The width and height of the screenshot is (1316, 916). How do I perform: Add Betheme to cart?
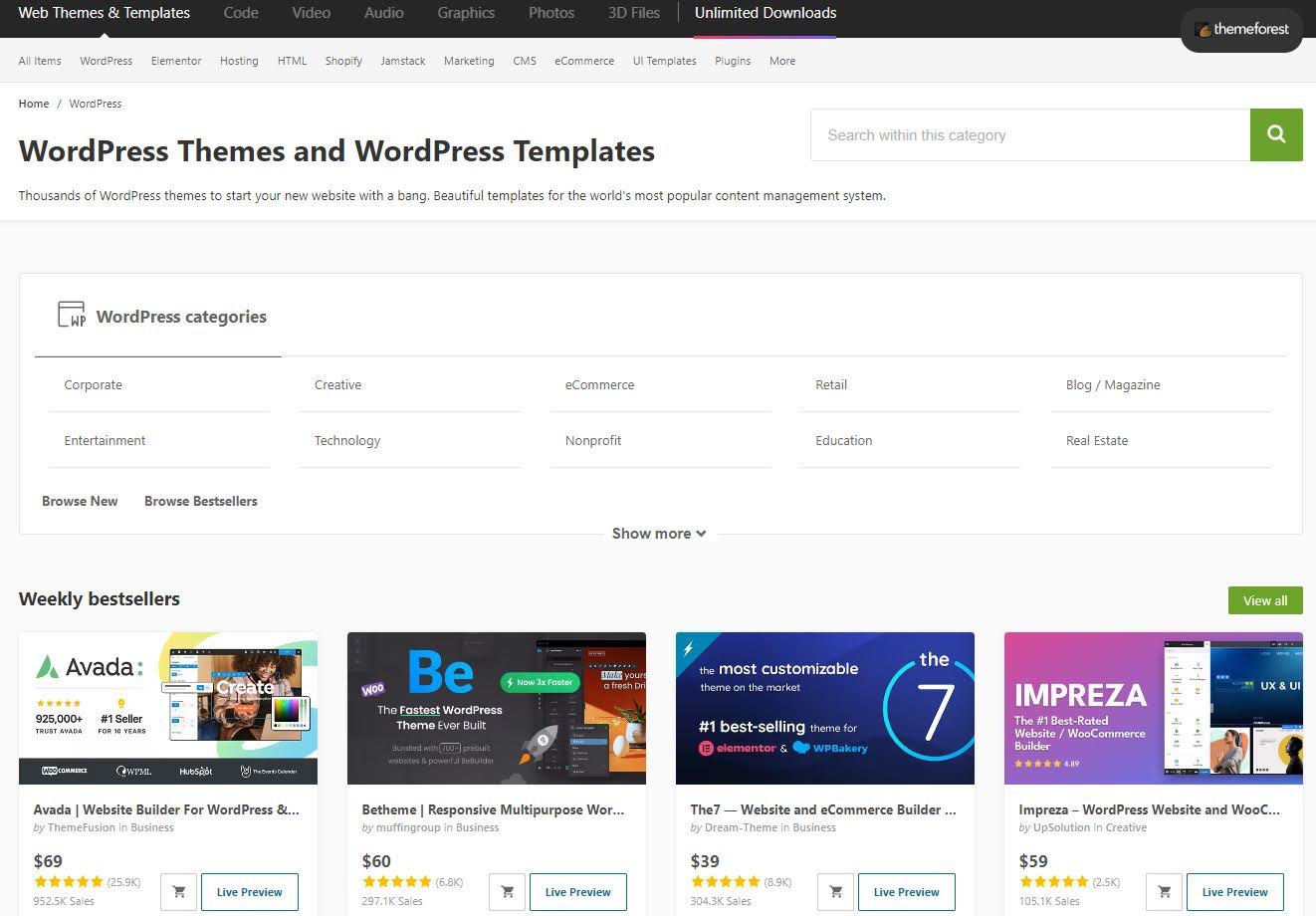[508, 892]
